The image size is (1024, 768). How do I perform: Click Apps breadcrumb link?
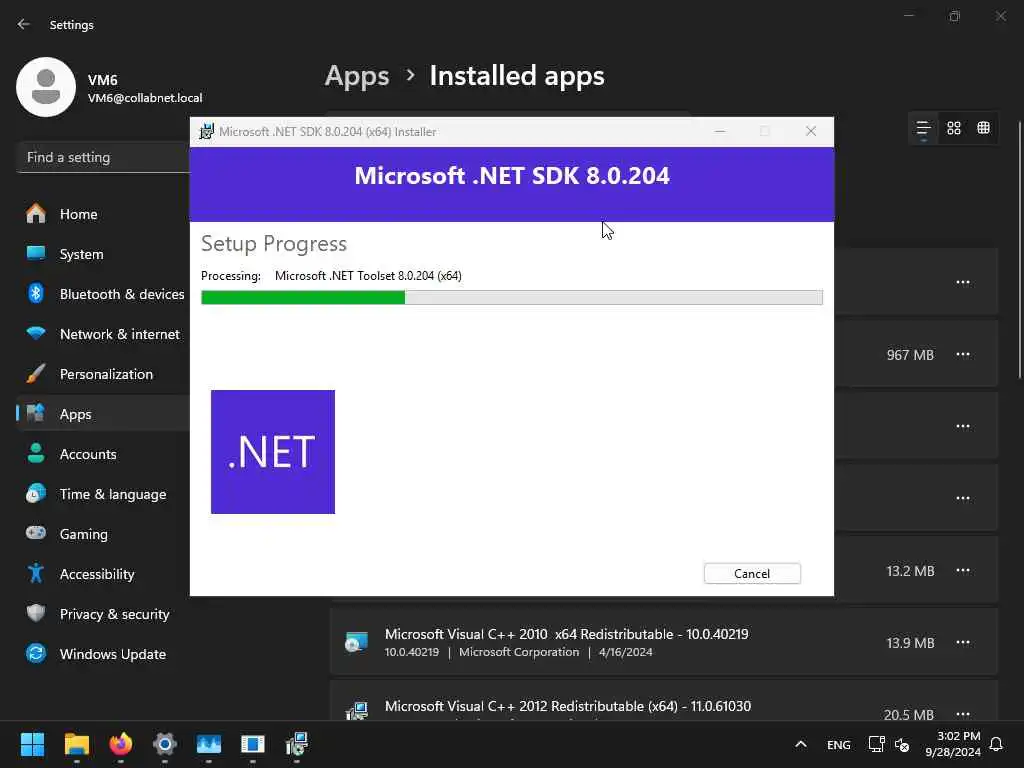357,76
